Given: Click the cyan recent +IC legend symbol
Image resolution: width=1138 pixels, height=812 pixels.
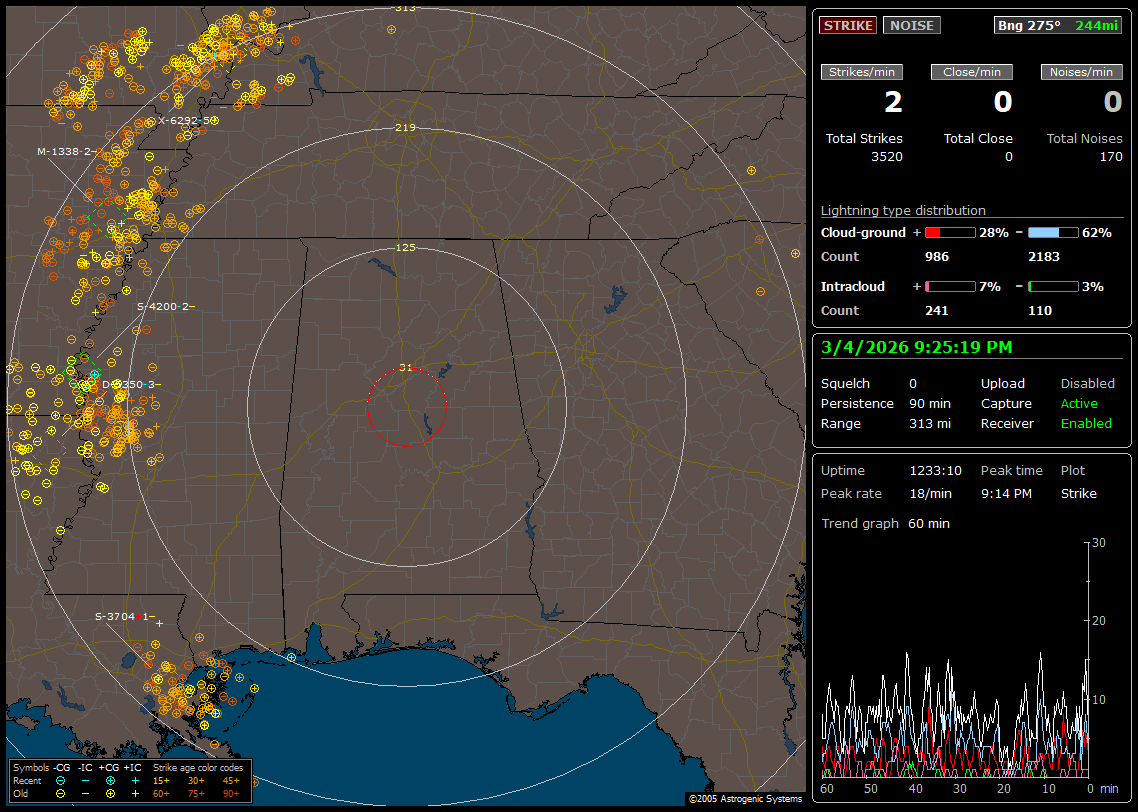Looking at the screenshot, I should click(135, 780).
